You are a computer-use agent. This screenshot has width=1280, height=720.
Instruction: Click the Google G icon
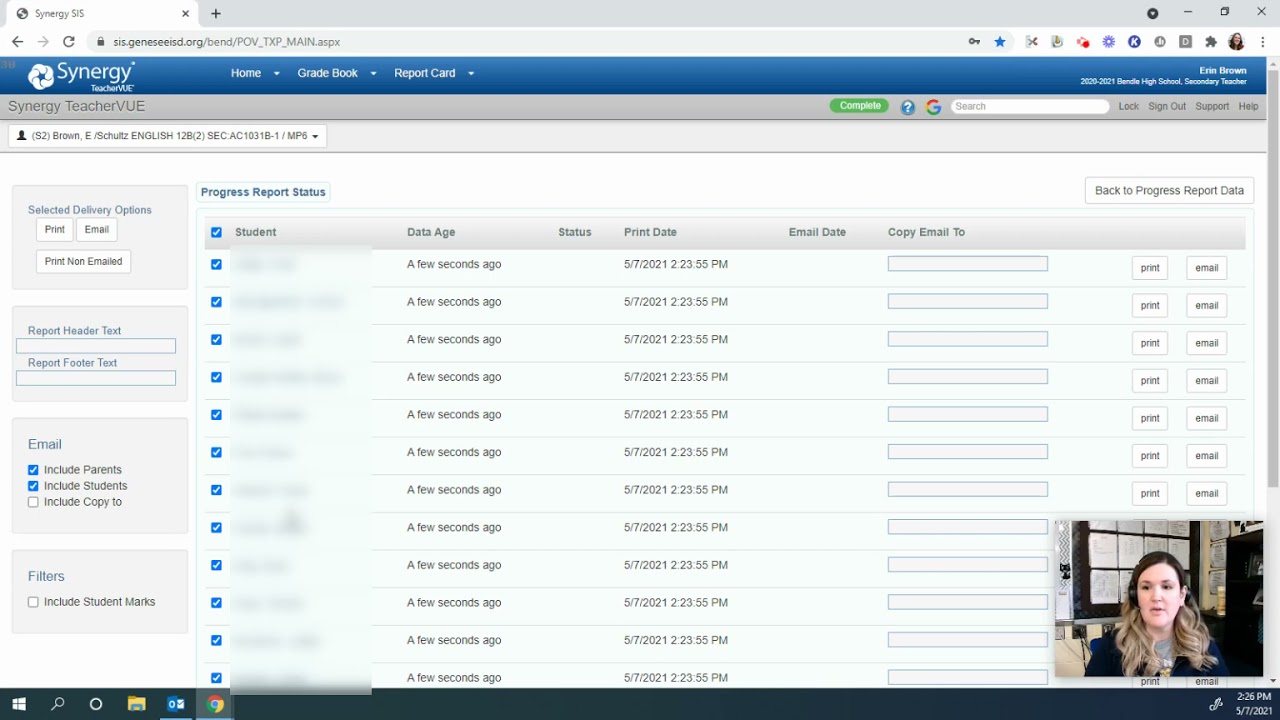pyautogui.click(x=933, y=107)
